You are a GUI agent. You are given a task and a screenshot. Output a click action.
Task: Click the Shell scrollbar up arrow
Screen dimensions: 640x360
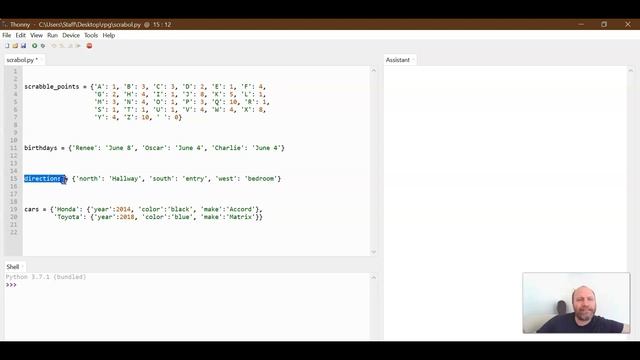[x=373, y=278]
